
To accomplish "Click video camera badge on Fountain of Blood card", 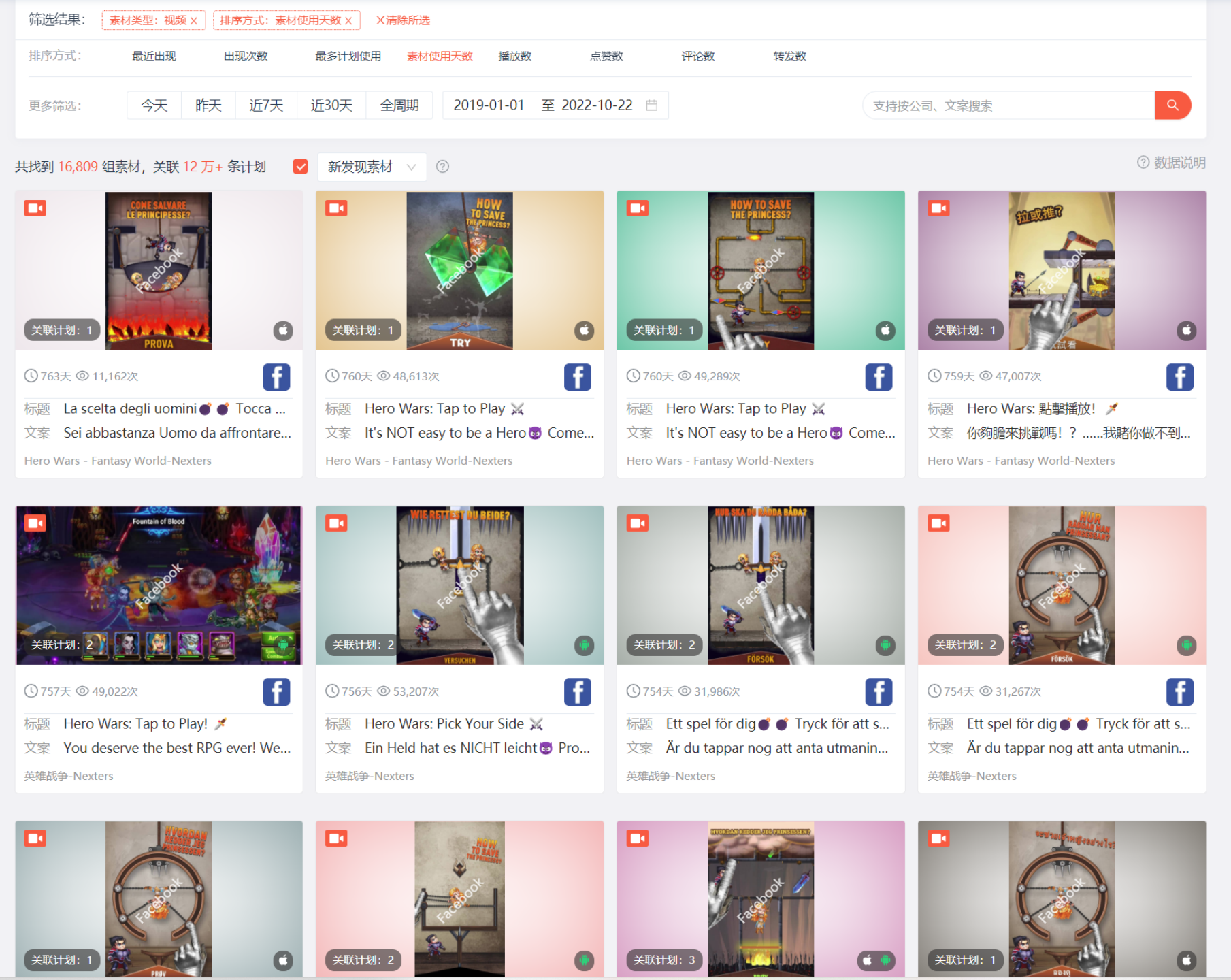I will (x=35, y=523).
